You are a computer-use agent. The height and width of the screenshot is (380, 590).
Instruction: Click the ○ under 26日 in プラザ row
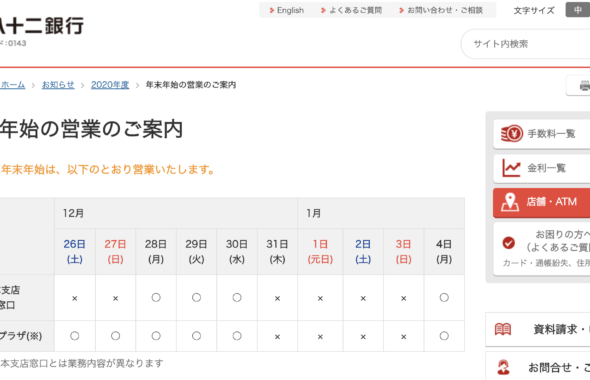coord(75,336)
